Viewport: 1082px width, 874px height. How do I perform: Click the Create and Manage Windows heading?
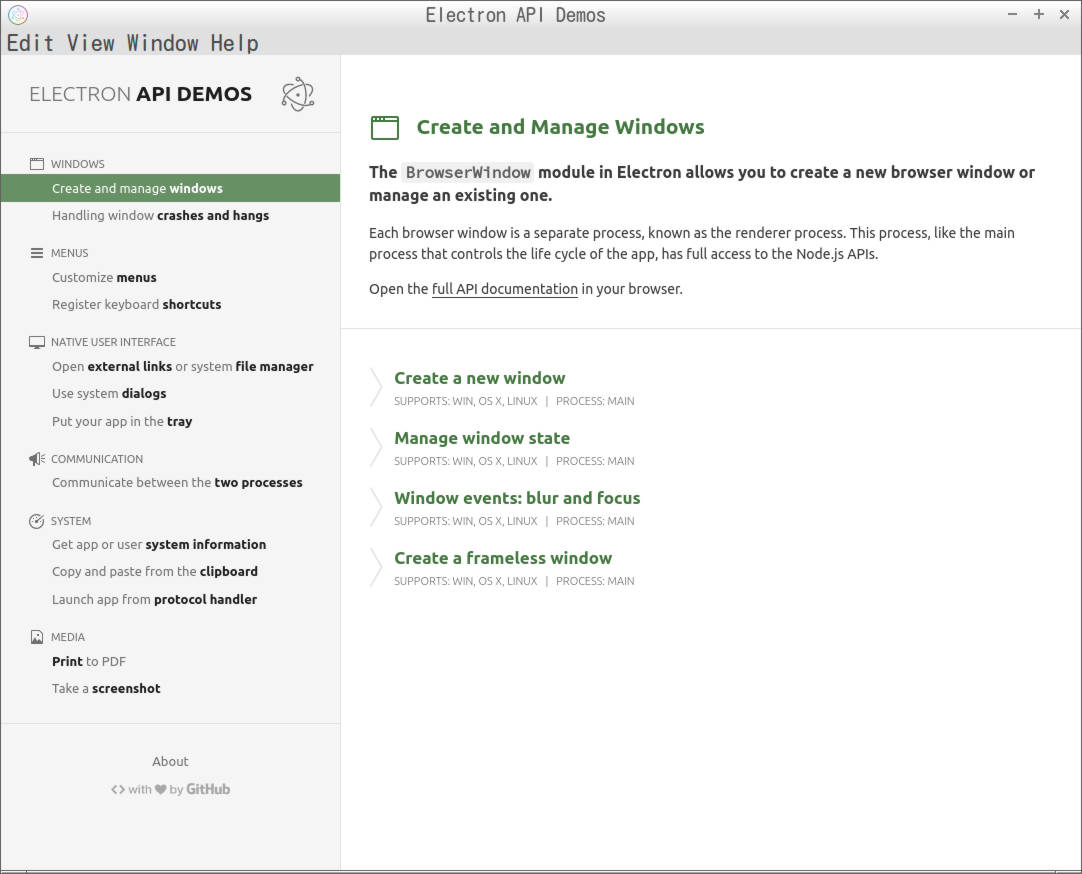coord(560,127)
